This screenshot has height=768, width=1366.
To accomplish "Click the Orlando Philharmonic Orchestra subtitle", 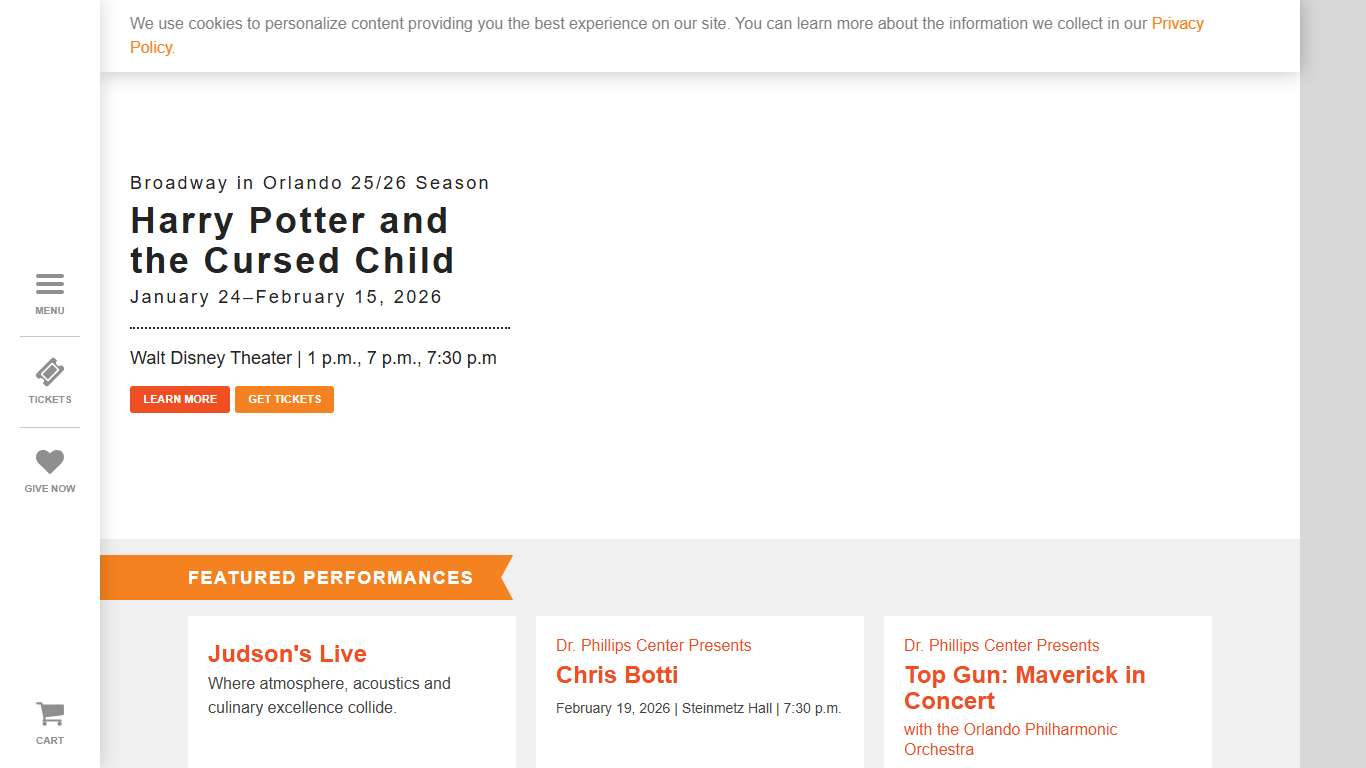I will point(1010,739).
